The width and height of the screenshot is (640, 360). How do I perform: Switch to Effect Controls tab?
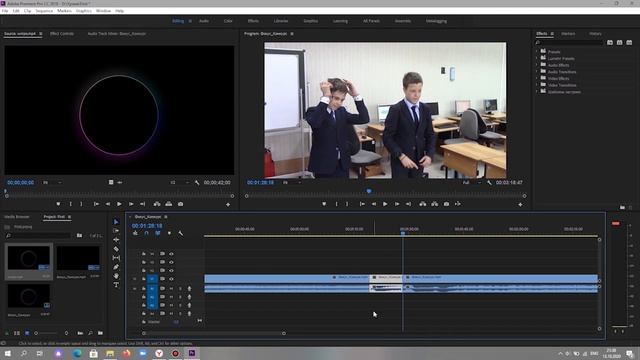[x=62, y=33]
